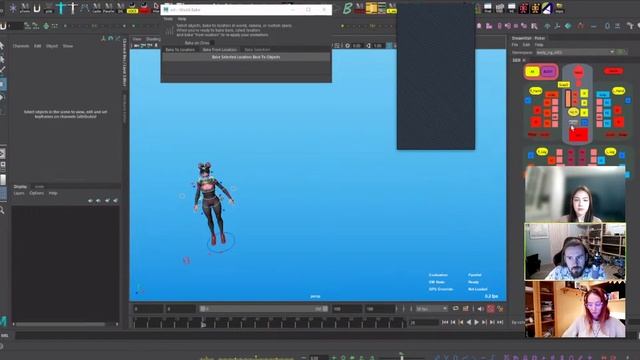Open the Options menu in layer editor
The width and height of the screenshot is (640, 360).
(36, 193)
